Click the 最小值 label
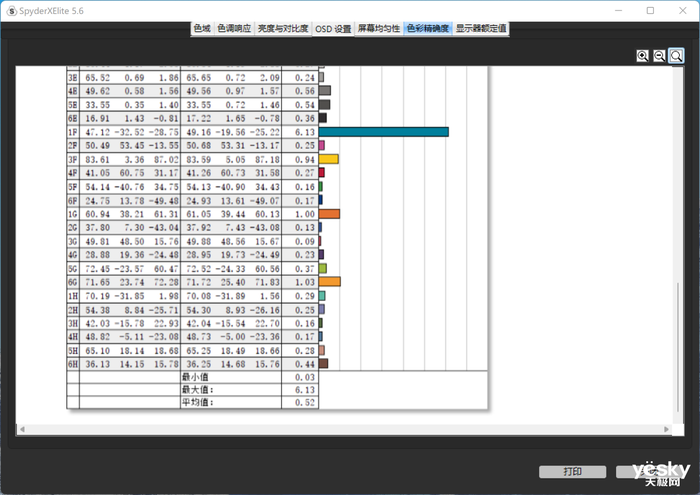 click(x=195, y=377)
